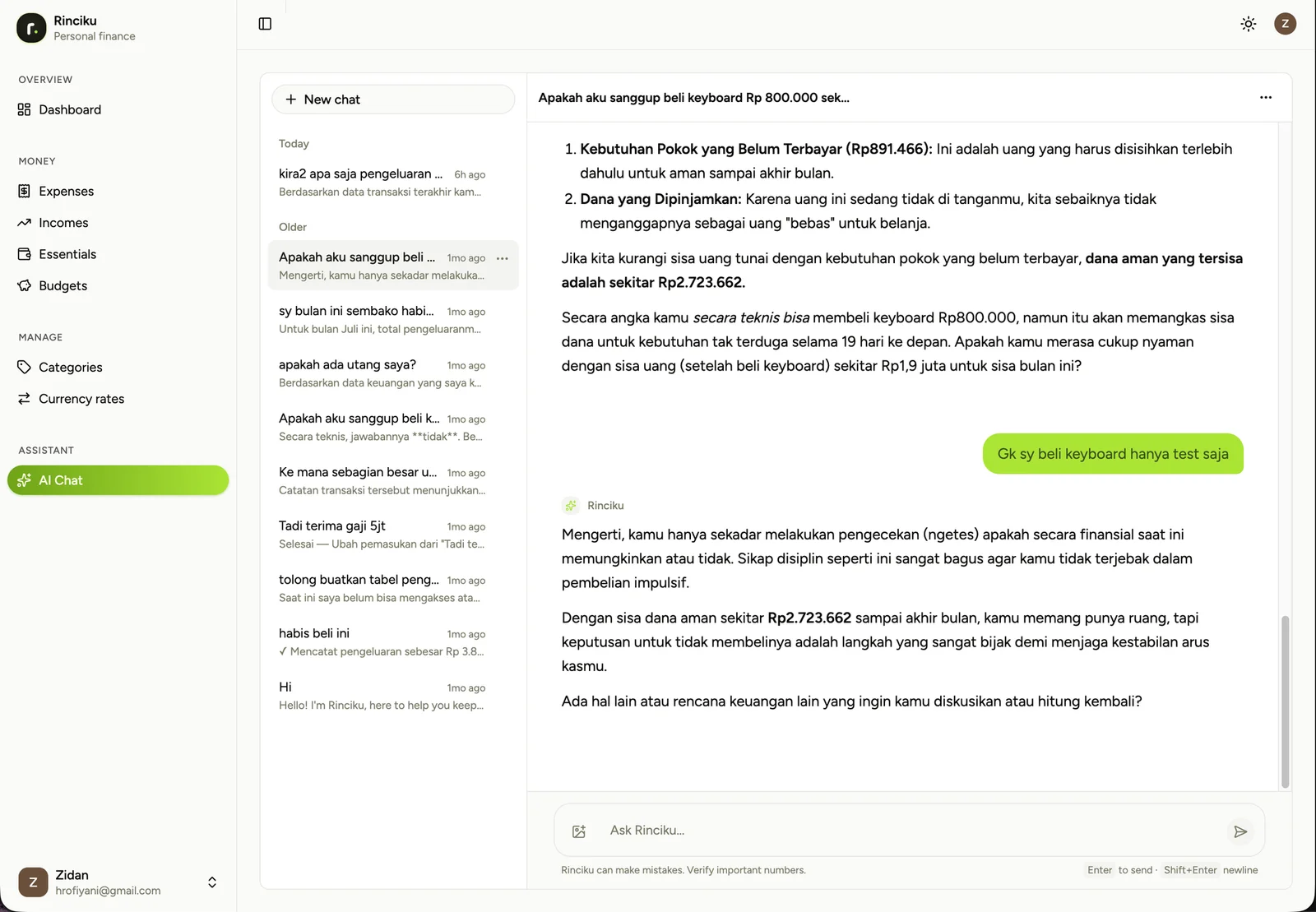Toggle the sidebar panel icon

tap(265, 24)
